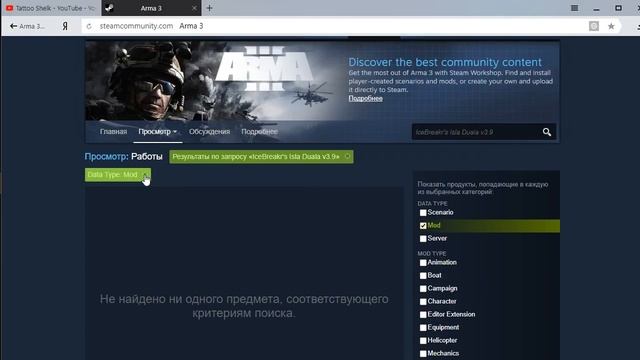The image size is (640, 360).
Task: Tick the Campaign mod type checkbox
Action: [423, 289]
